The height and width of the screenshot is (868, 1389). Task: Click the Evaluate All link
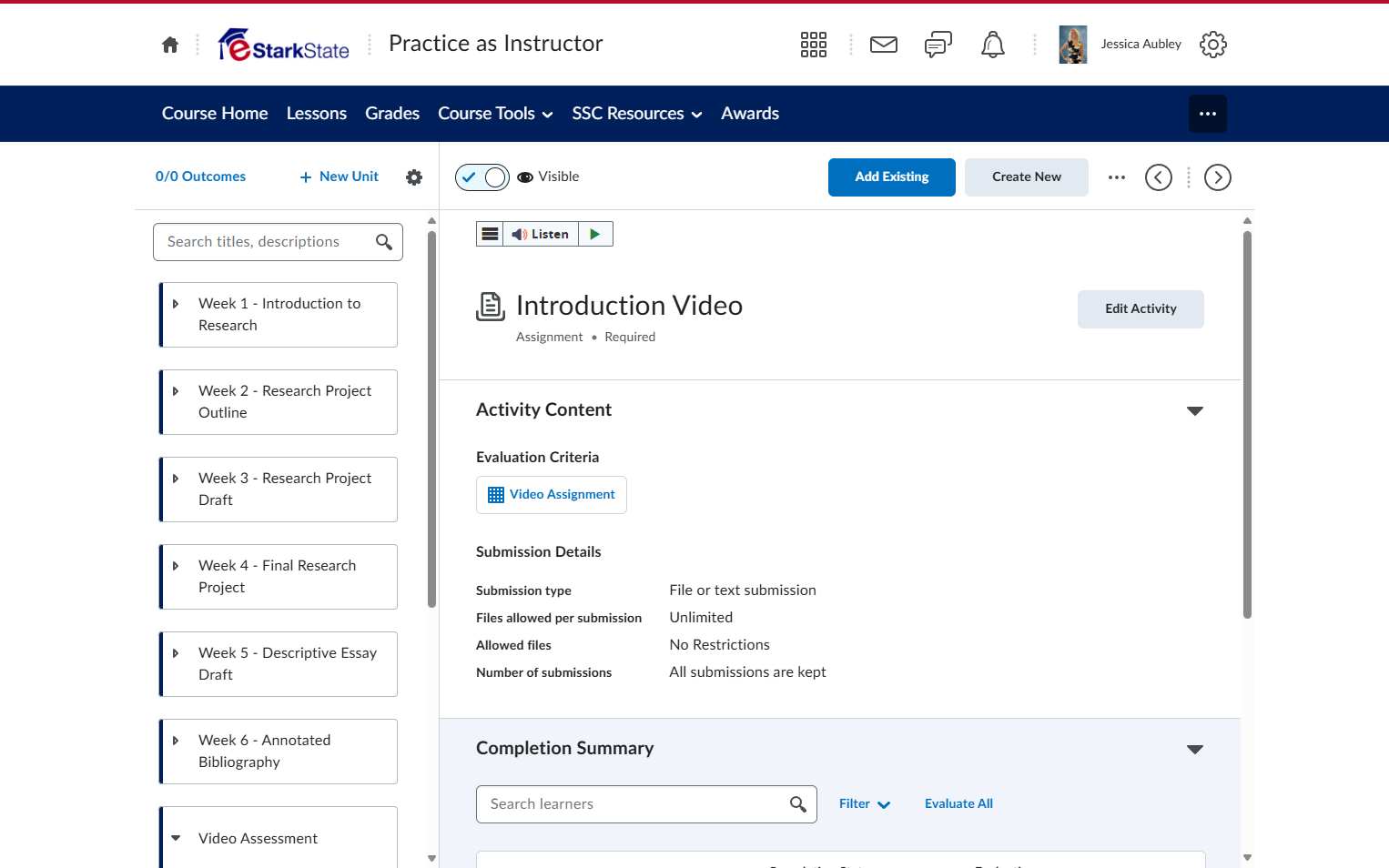(958, 804)
